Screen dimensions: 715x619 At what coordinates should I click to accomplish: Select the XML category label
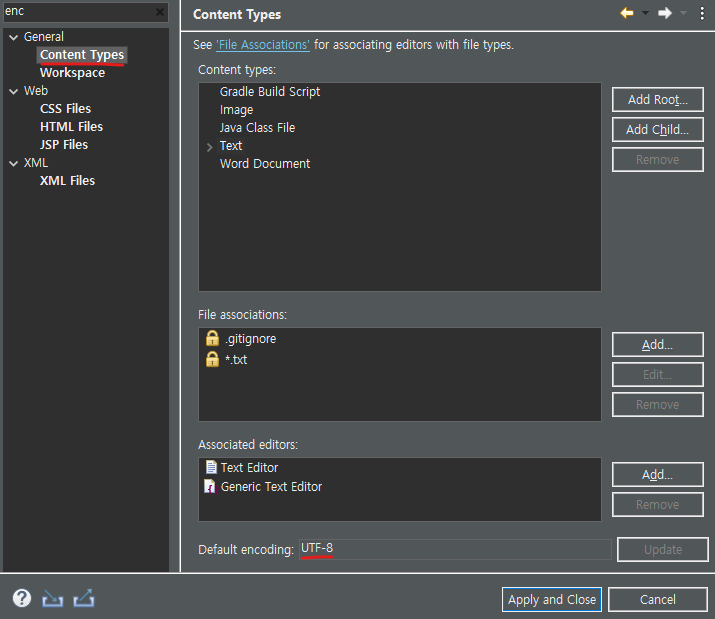point(36,163)
